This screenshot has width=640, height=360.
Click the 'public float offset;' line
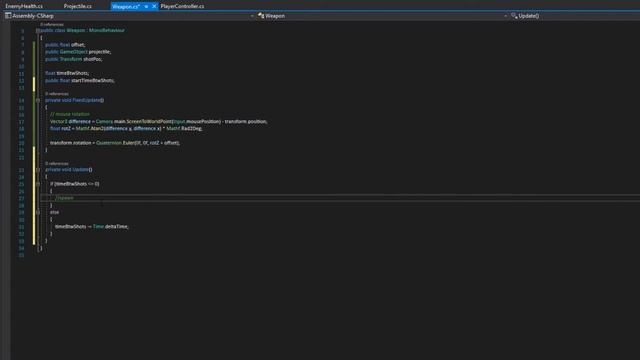[65, 44]
